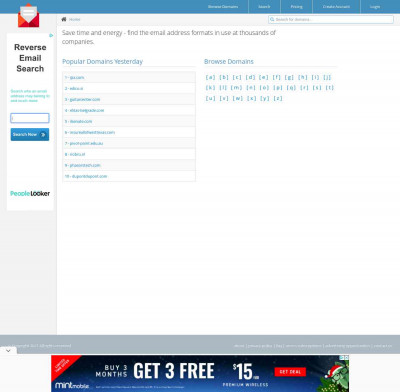Open Pricing in top navigation

point(296,7)
